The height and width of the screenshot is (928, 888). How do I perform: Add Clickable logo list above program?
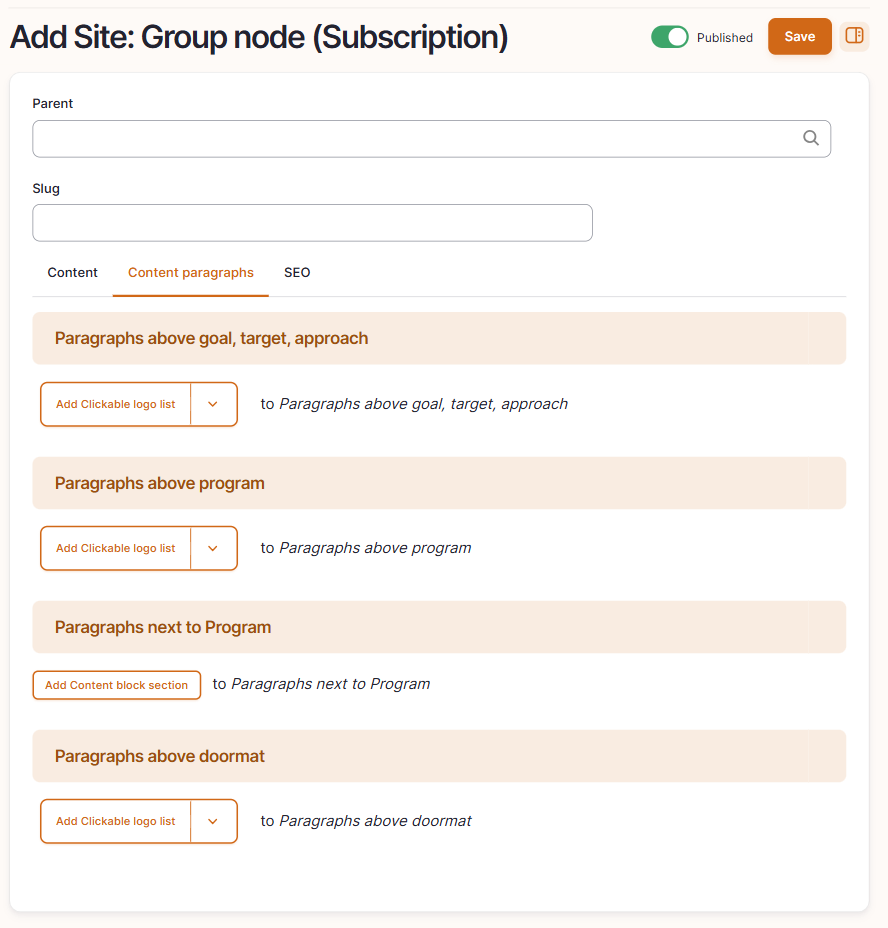tap(115, 548)
